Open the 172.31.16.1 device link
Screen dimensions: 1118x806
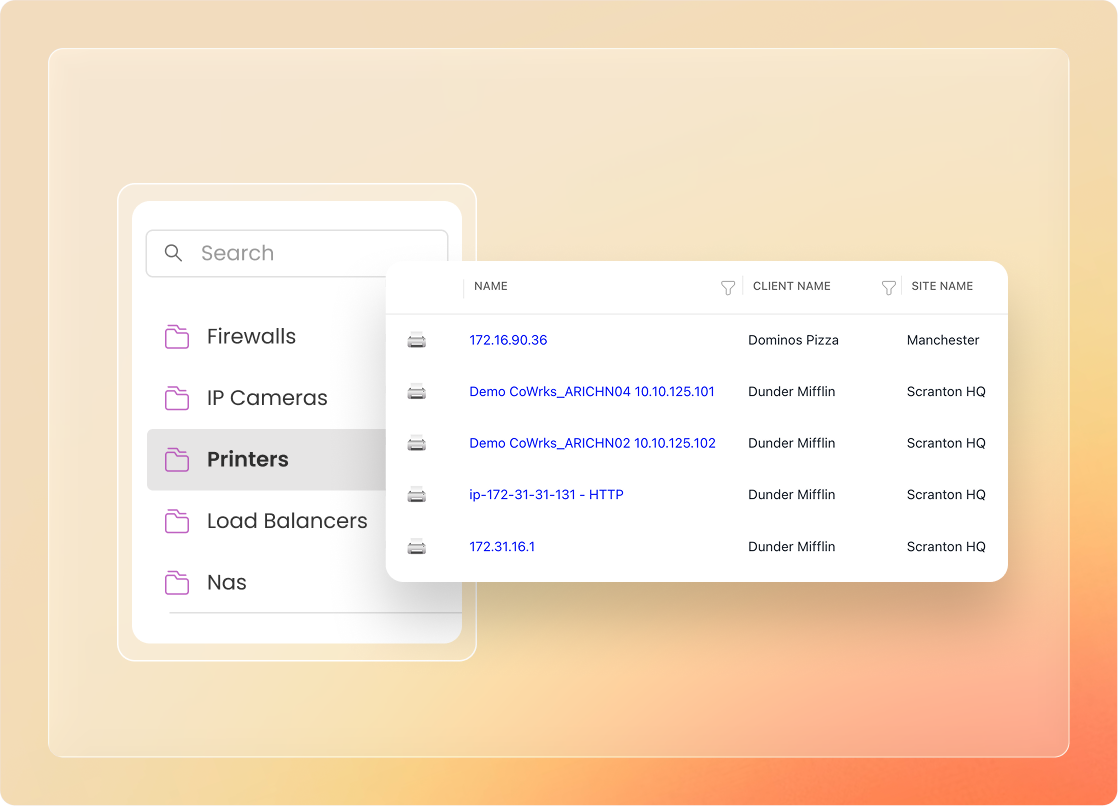[502, 547]
